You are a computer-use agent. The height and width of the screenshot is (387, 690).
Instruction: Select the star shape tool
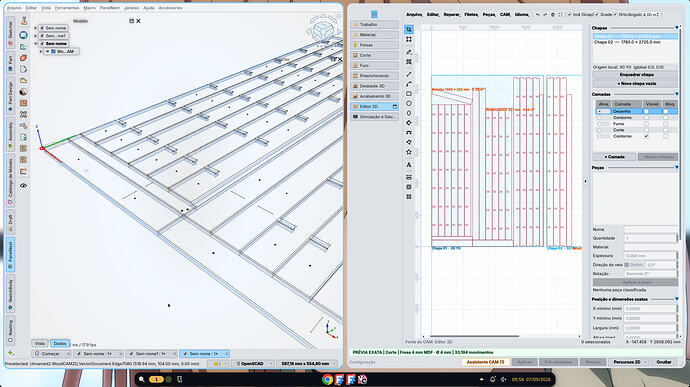(409, 152)
